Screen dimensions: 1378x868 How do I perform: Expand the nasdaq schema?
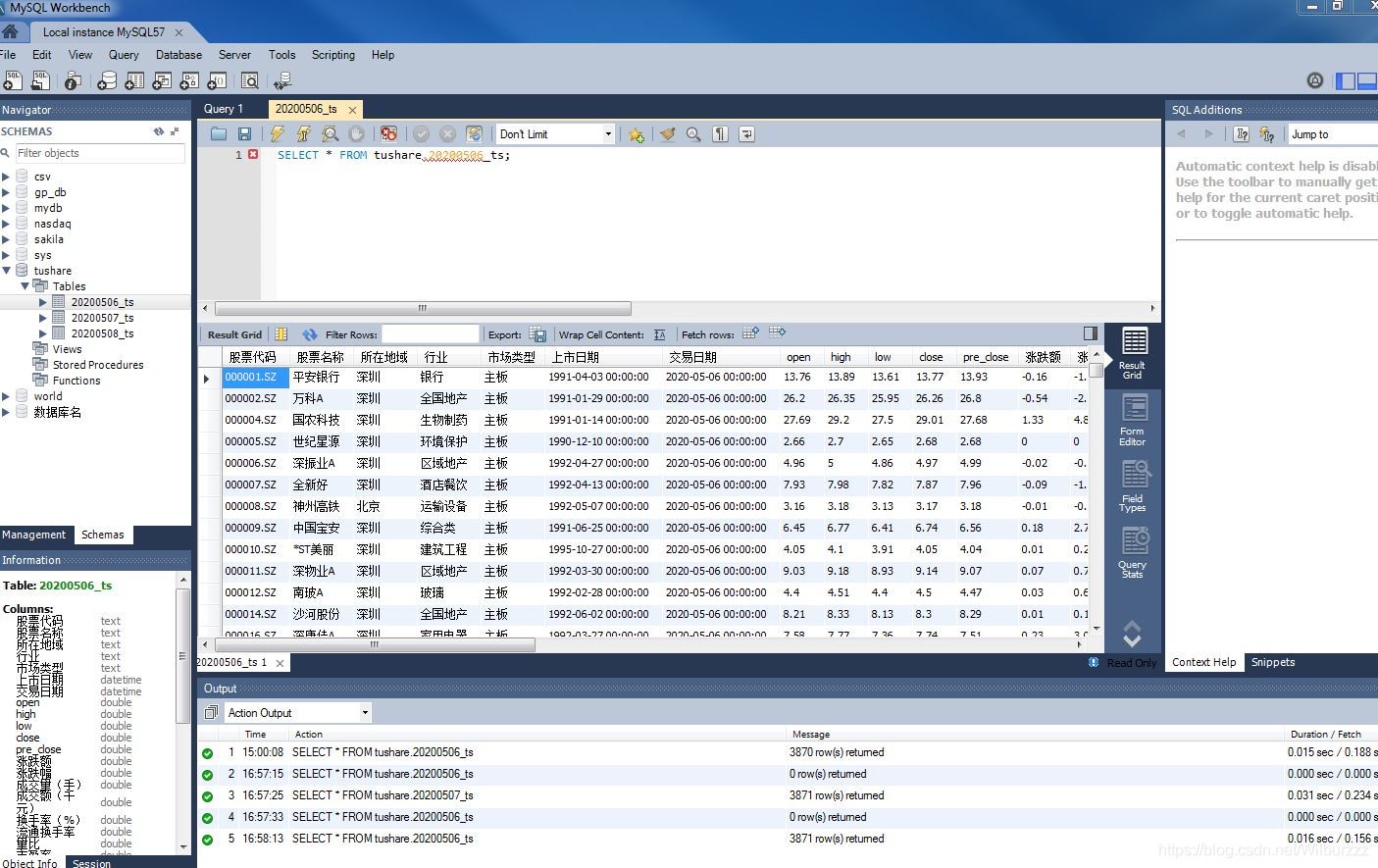6,224
